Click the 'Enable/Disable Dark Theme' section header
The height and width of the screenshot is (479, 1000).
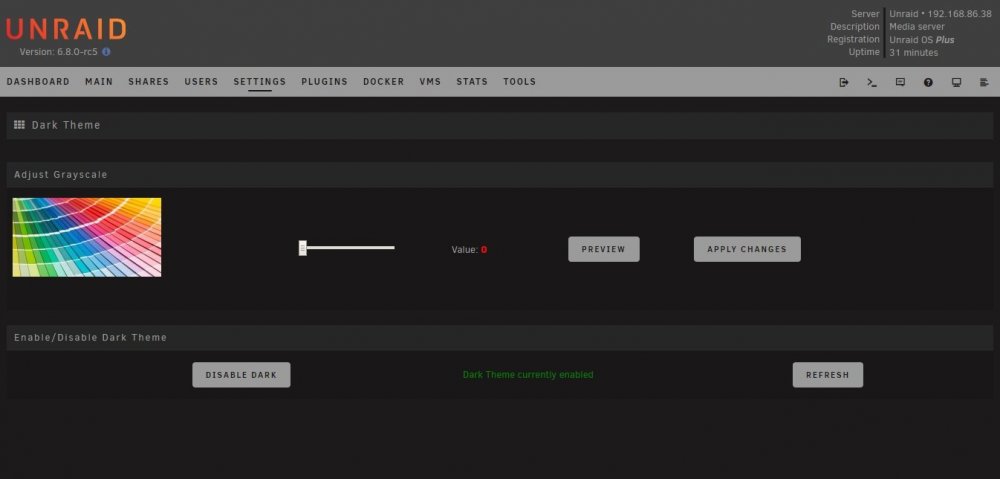coord(500,337)
